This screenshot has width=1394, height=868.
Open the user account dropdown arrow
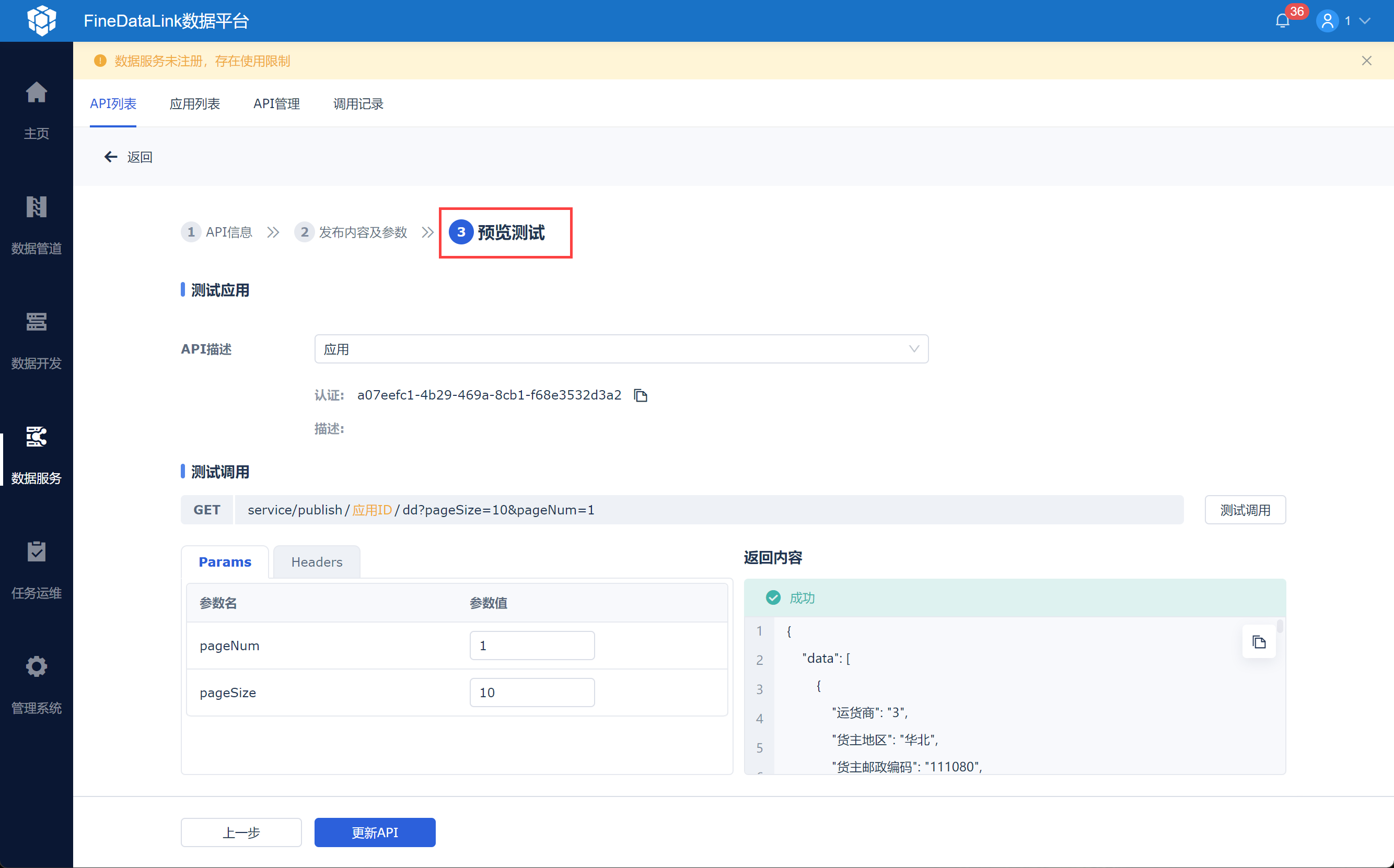[1365, 21]
